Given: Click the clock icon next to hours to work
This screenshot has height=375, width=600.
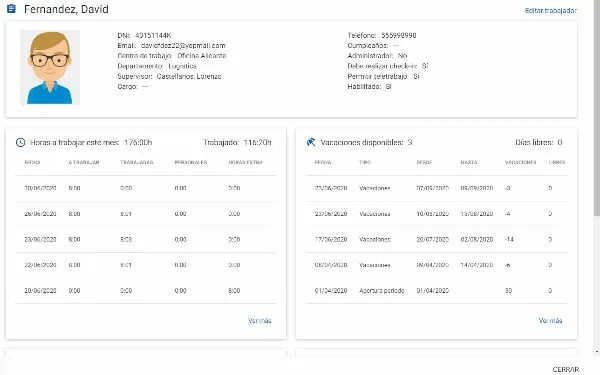Looking at the screenshot, I should [x=20, y=142].
